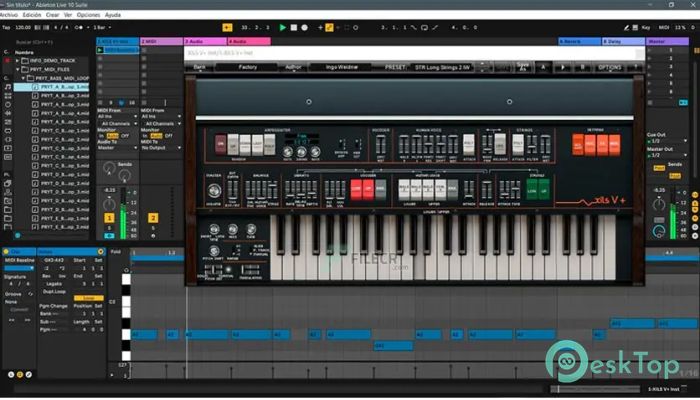Image resolution: width=700 pixels, height=400 pixels.
Task: Click the Master track volume fader
Action: (673, 214)
